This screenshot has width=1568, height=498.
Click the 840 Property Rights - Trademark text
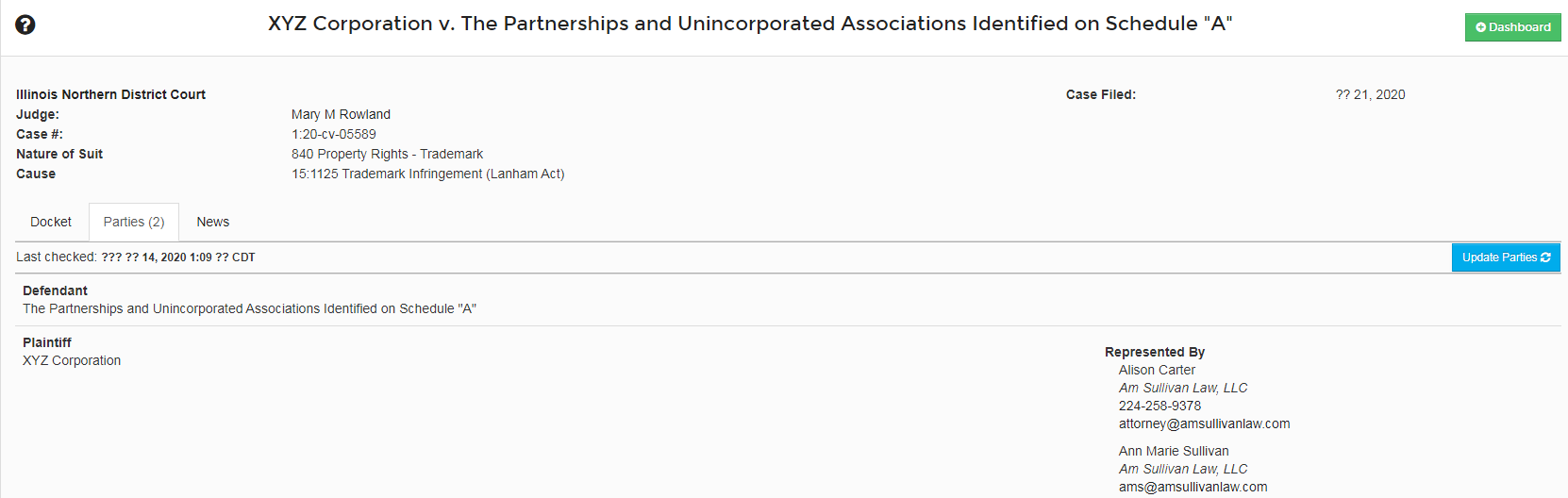(x=387, y=154)
